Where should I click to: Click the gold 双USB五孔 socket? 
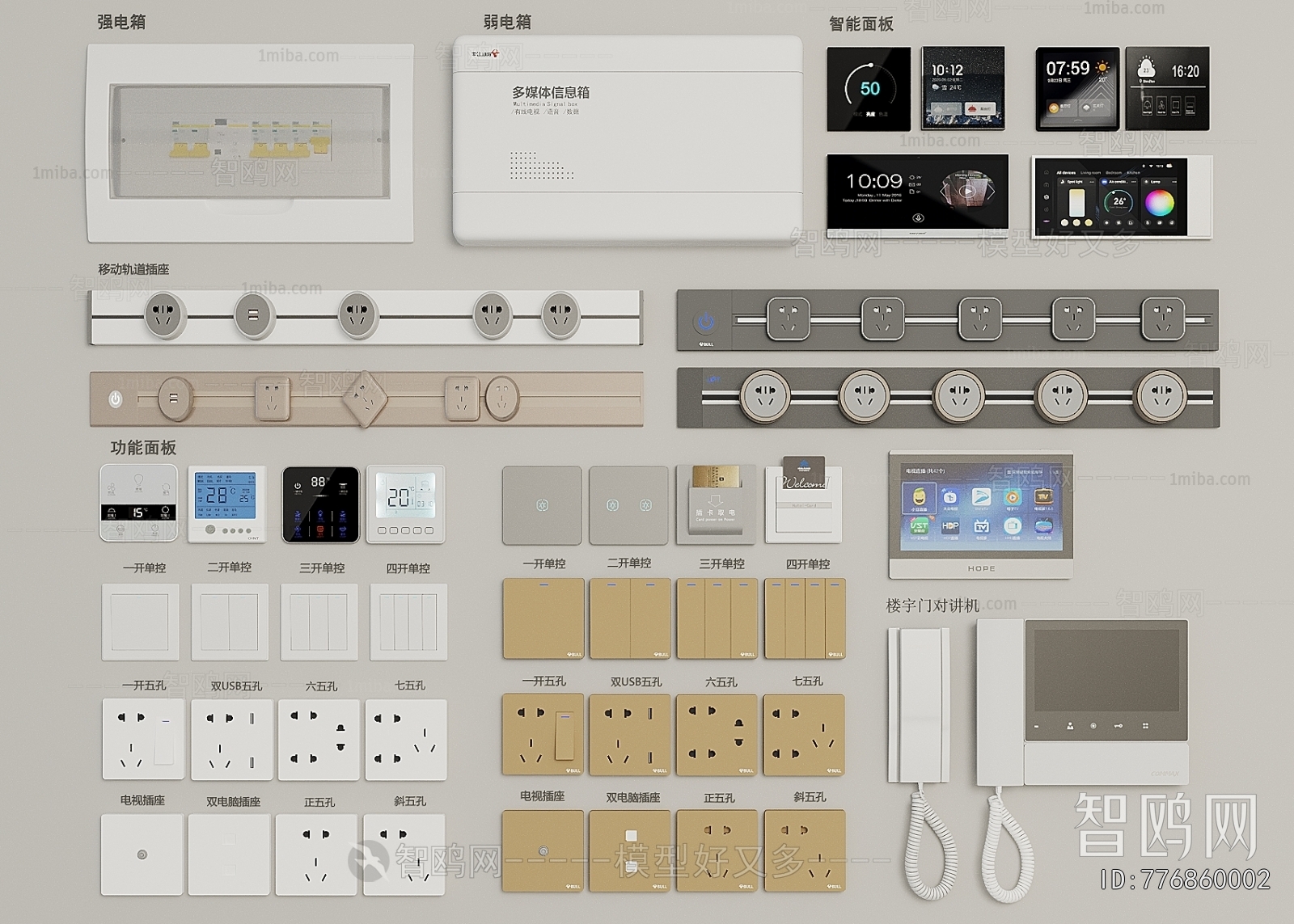(630, 735)
